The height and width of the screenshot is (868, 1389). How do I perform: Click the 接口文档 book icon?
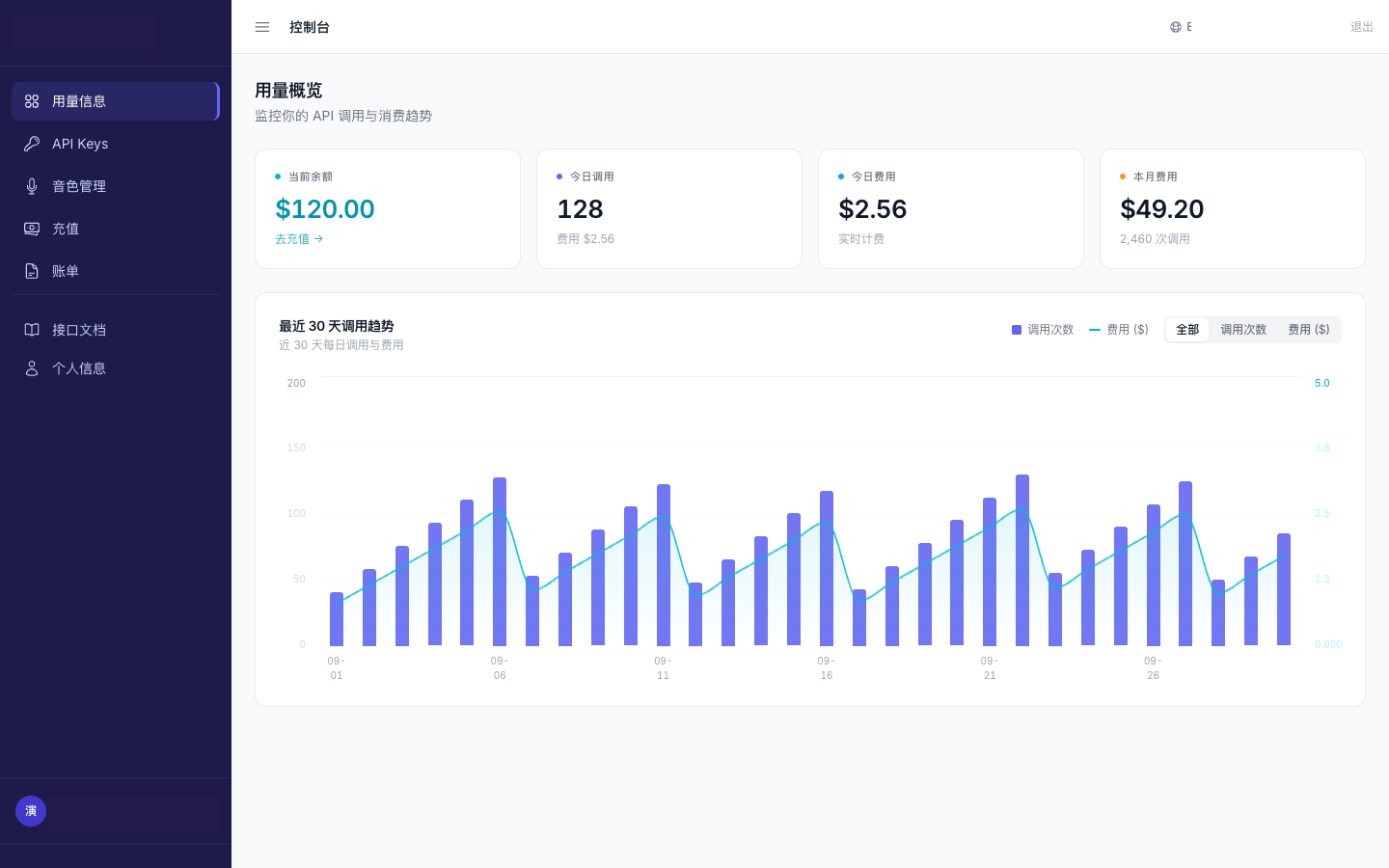(32, 330)
